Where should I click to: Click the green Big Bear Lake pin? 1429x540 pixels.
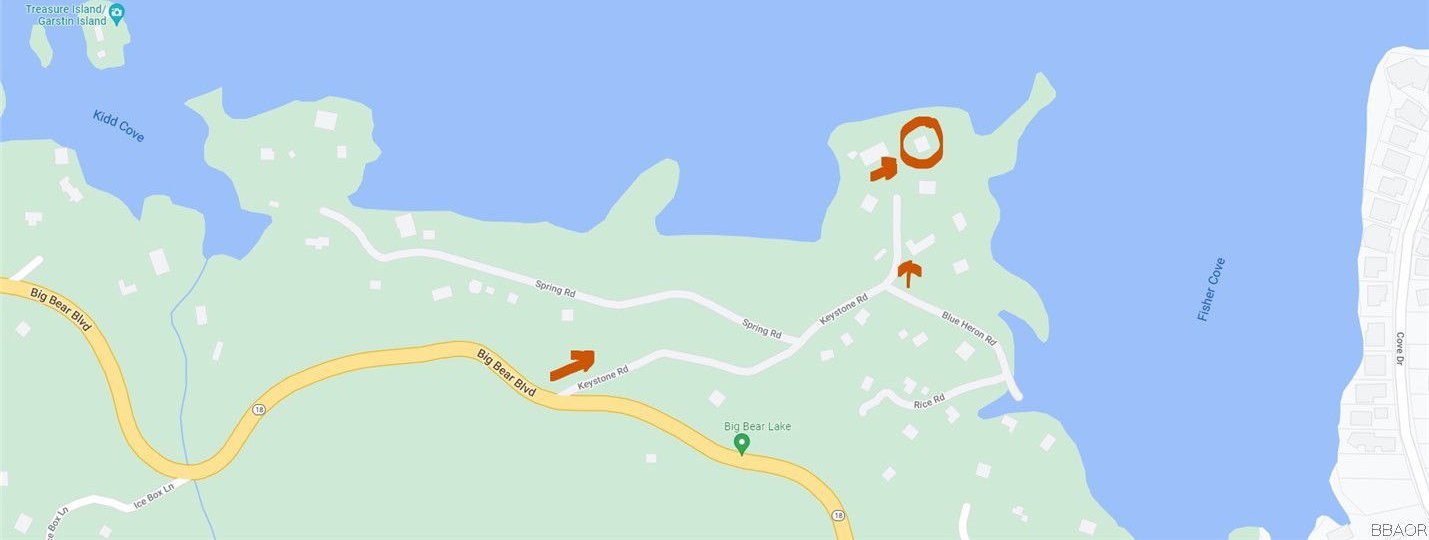[x=741, y=444]
